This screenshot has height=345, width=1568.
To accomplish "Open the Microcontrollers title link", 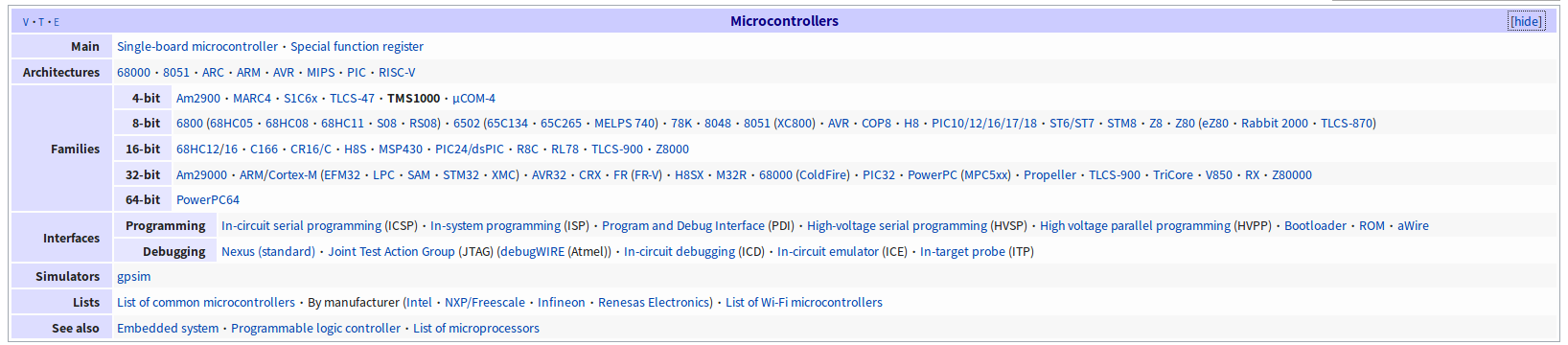I will 784,21.
